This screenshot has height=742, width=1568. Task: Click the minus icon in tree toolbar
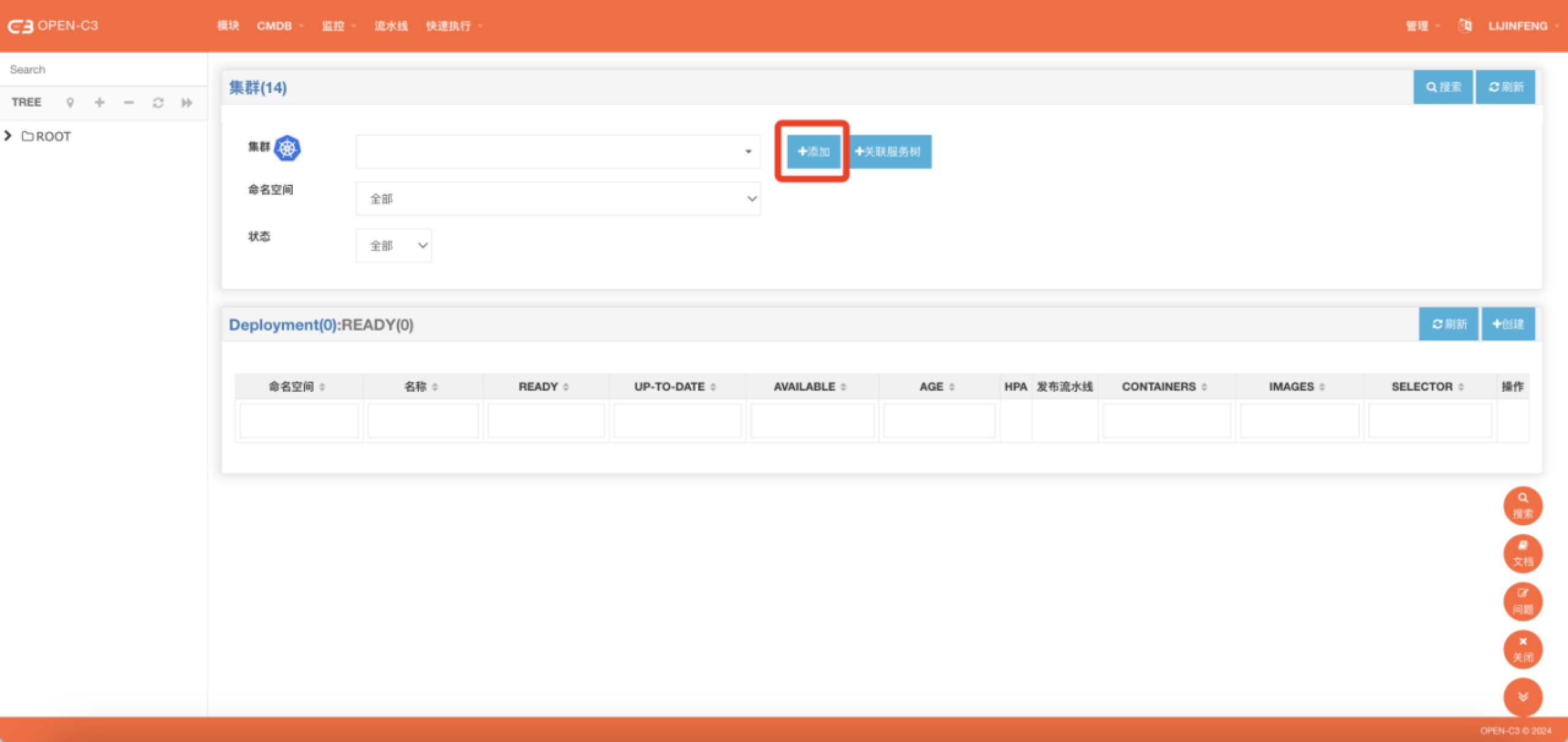pos(129,103)
